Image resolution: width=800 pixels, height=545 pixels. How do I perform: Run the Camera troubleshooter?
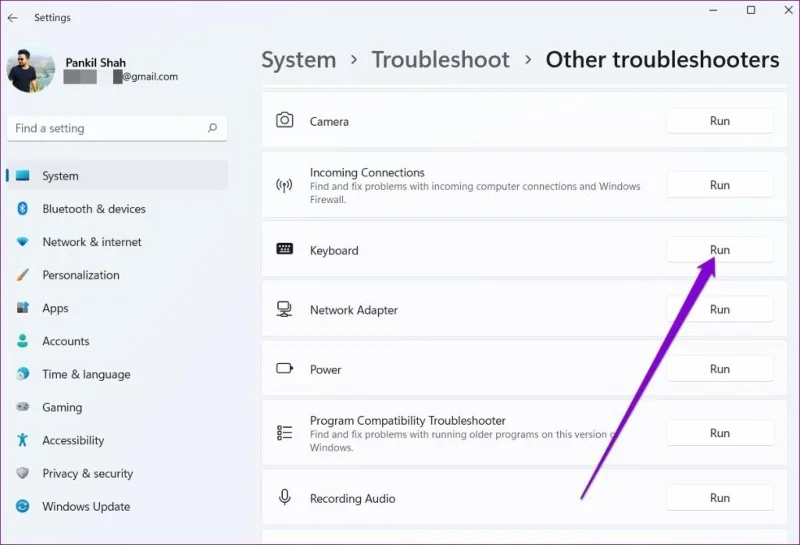[719, 121]
